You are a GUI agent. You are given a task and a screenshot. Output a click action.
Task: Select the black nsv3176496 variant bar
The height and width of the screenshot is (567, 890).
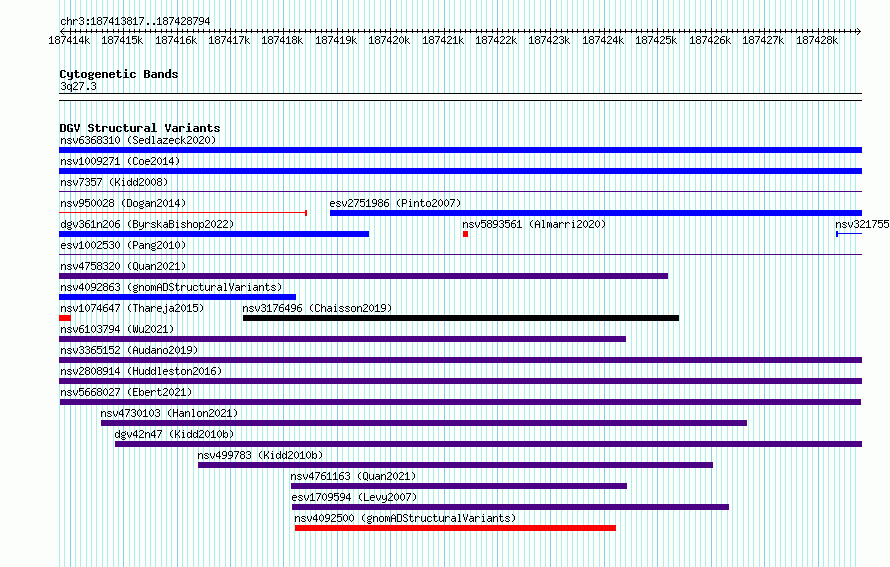[461, 318]
